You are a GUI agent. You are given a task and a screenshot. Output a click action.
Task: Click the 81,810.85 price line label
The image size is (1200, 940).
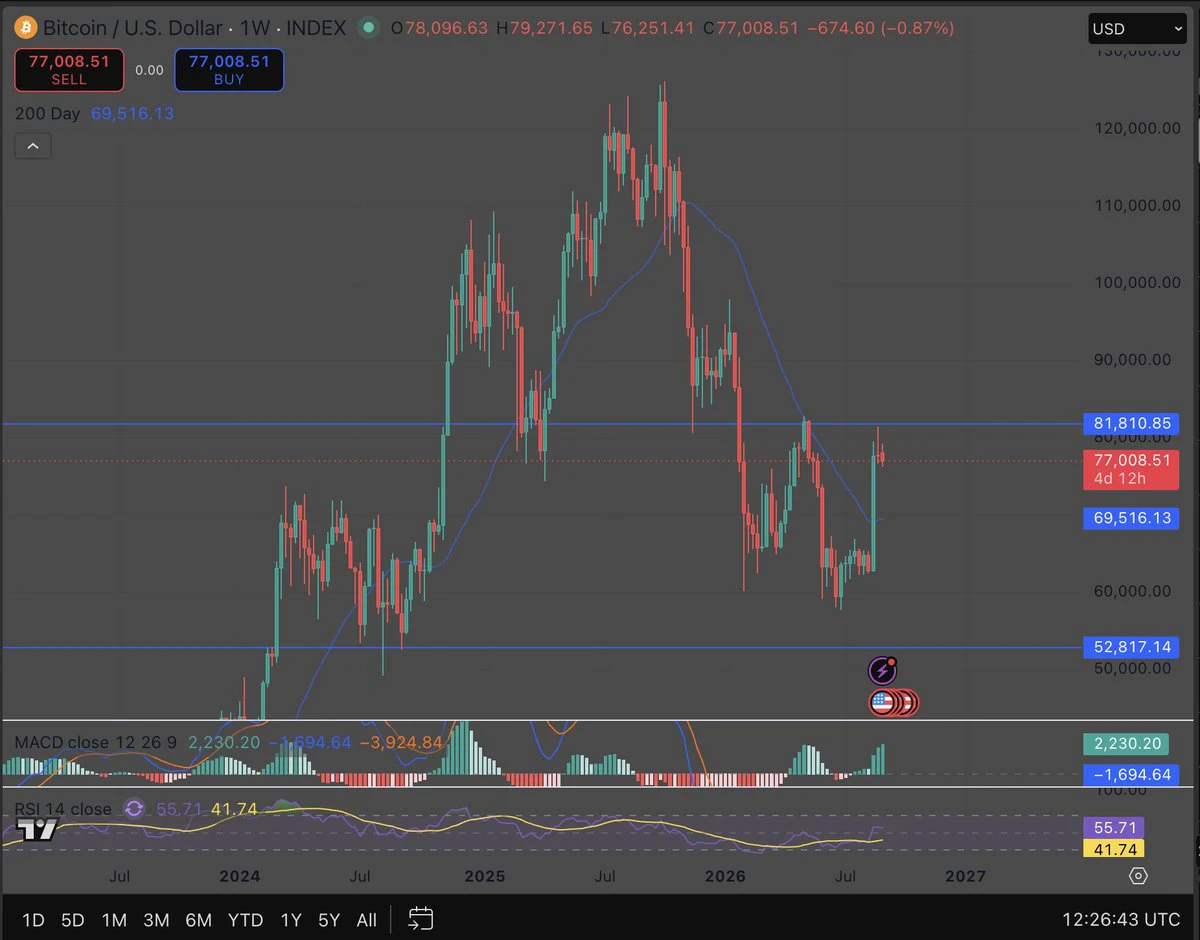(x=1132, y=423)
